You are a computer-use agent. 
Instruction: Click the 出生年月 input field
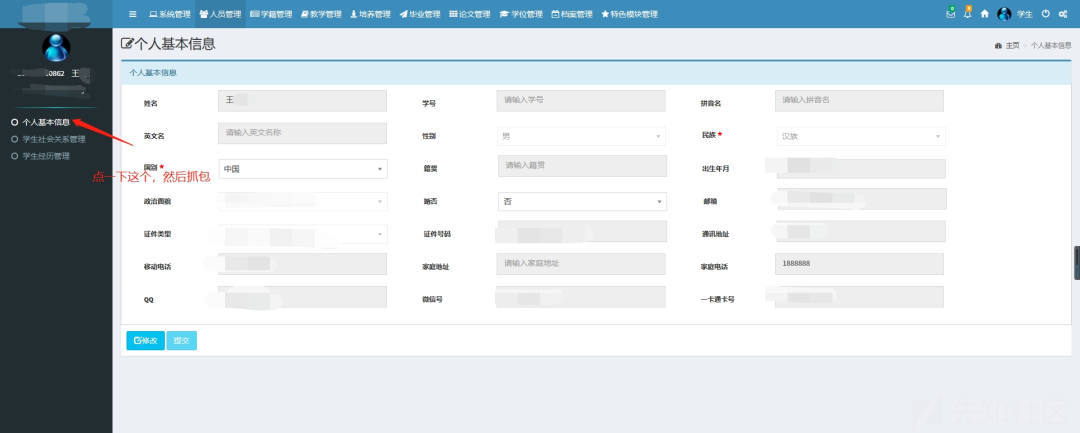(x=861, y=169)
